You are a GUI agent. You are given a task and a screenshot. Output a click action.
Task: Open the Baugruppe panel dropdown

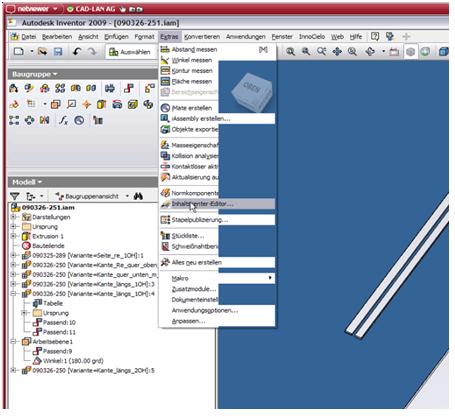click(x=34, y=74)
